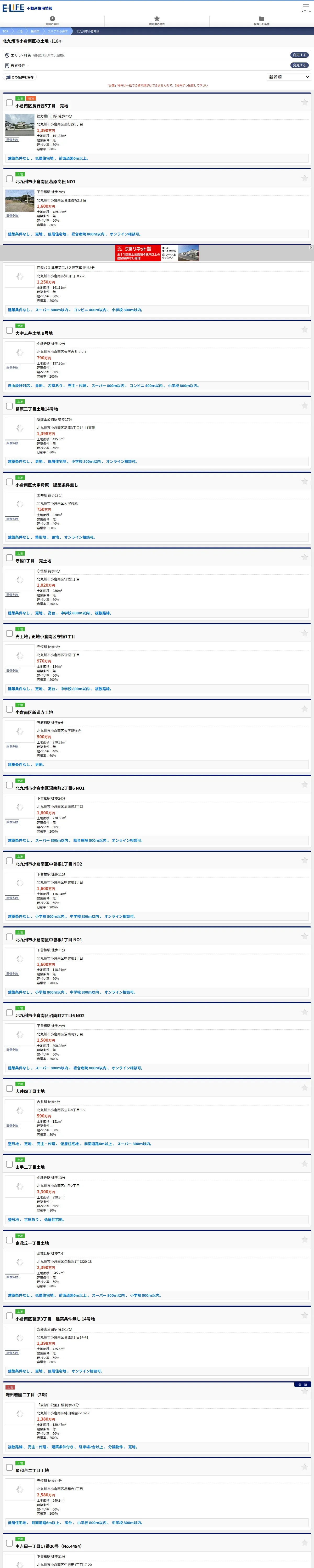
Task: Go to 土地 breadcrumb item
Action: (x=20, y=31)
